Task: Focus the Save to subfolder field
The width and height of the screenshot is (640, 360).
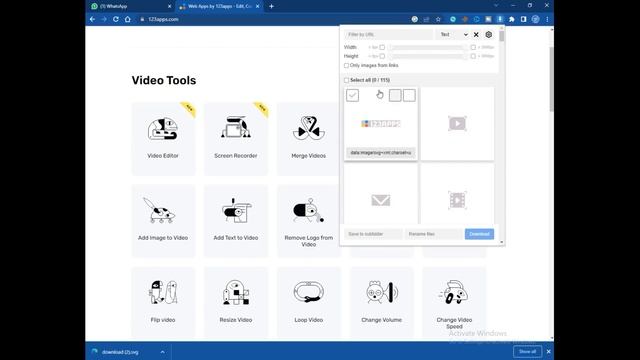Action: coord(373,234)
